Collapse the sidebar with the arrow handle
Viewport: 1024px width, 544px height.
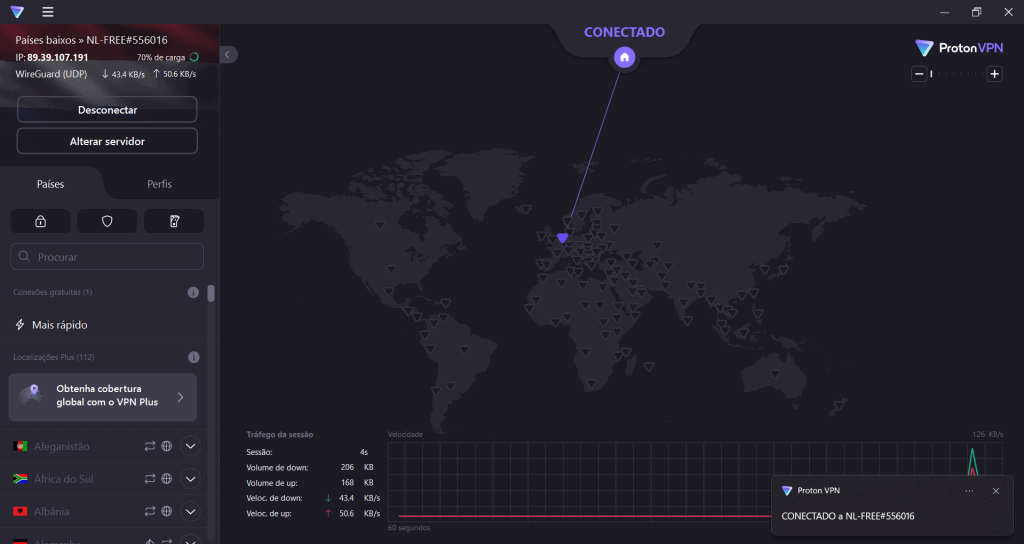pos(228,54)
